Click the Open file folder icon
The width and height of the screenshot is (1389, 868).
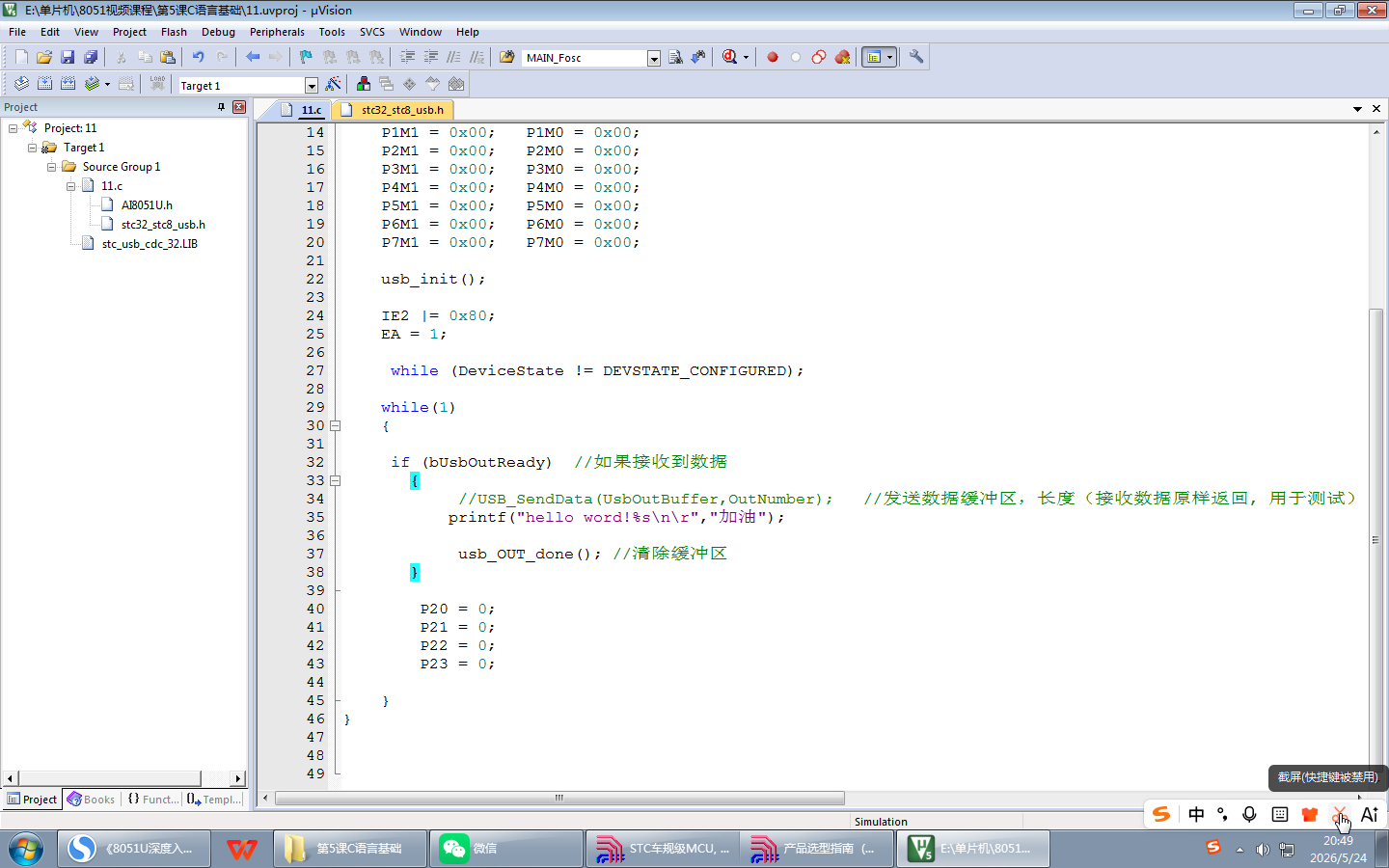tap(44, 58)
